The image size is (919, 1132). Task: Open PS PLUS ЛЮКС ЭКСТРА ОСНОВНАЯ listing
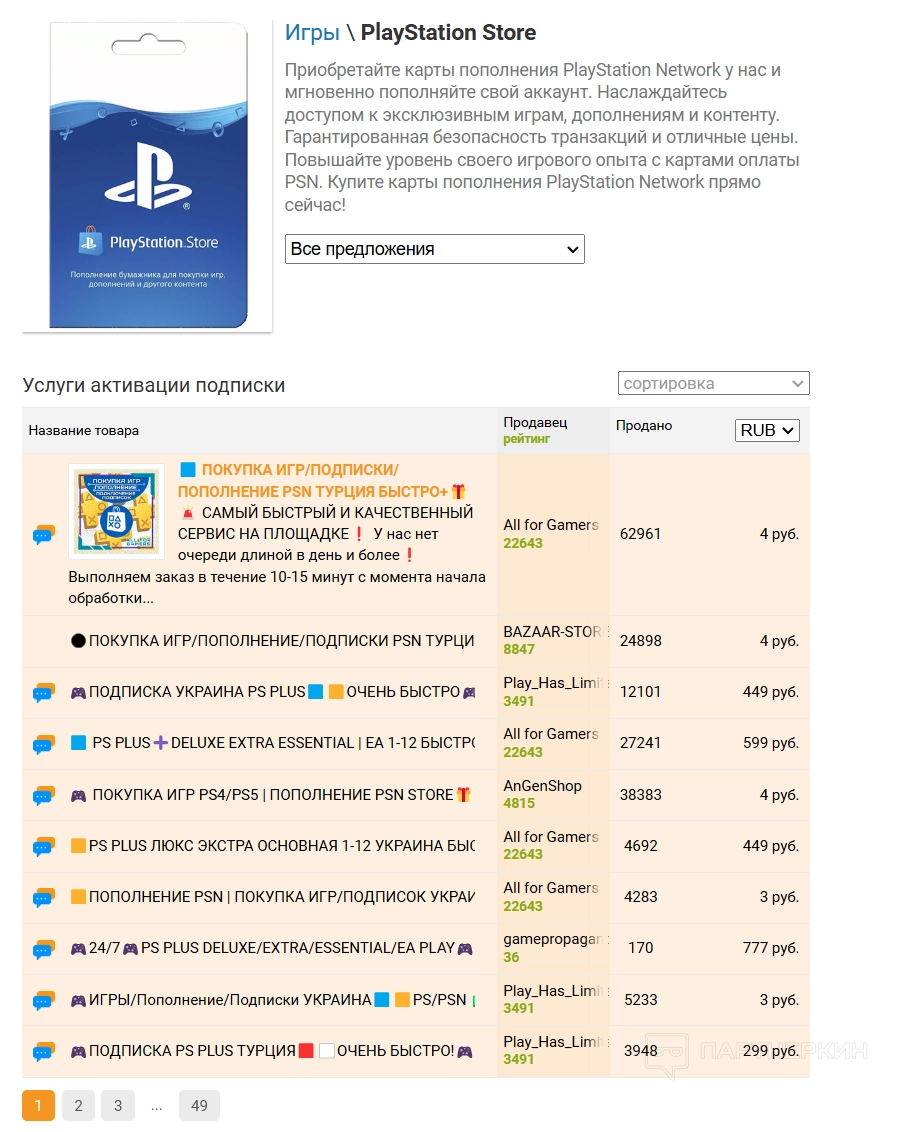(273, 845)
